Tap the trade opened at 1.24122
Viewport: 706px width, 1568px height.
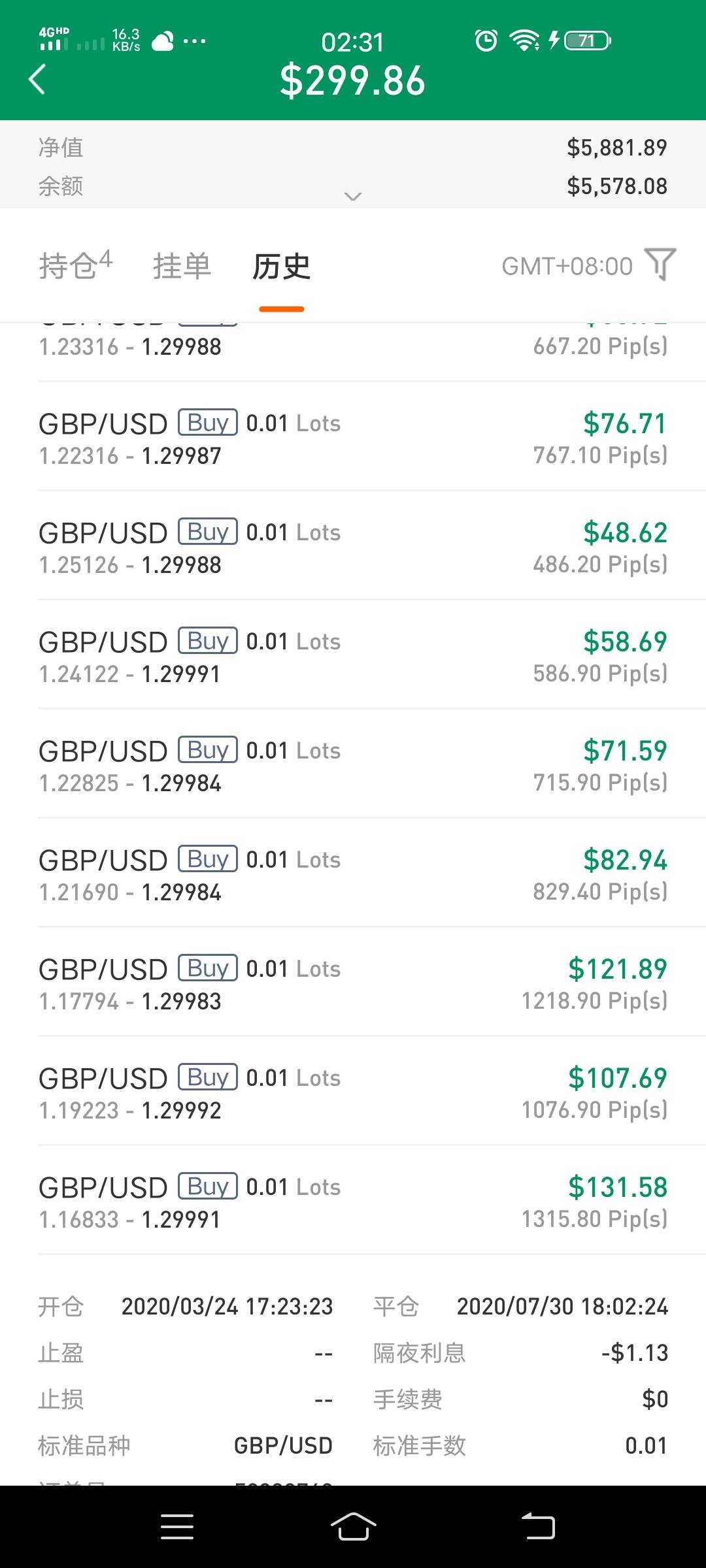point(353,657)
